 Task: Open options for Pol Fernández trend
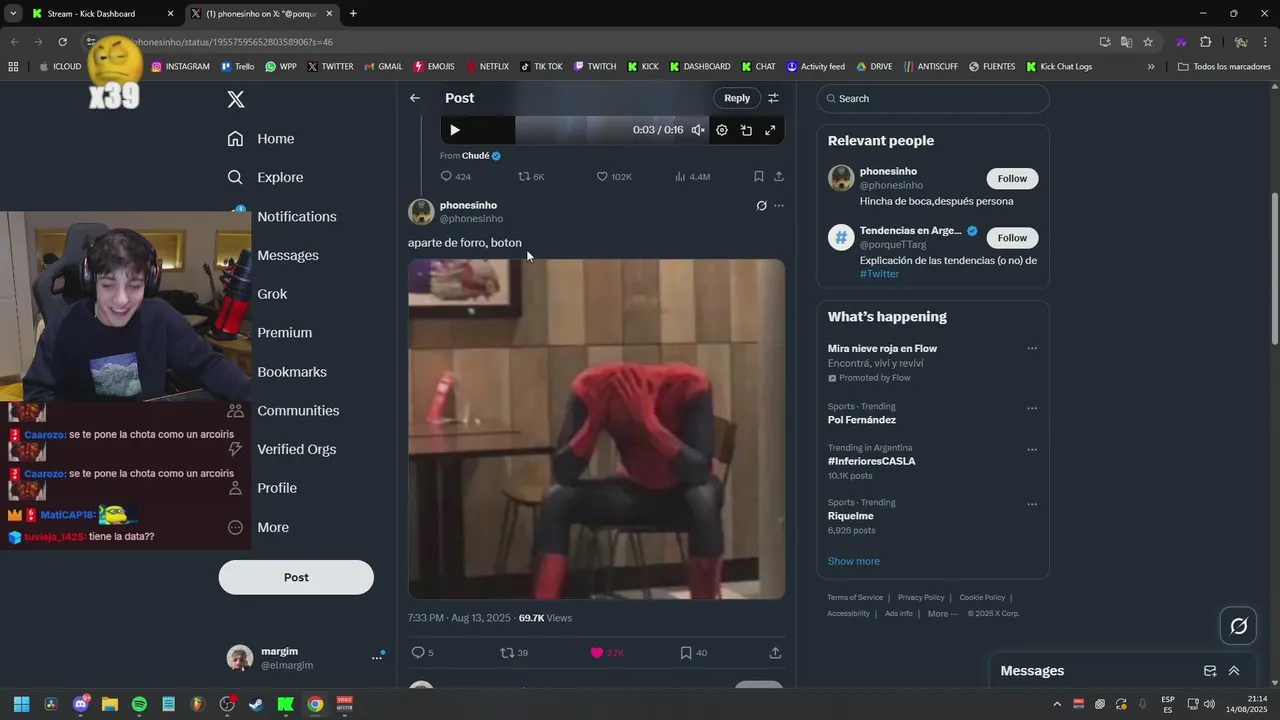tap(1032, 408)
